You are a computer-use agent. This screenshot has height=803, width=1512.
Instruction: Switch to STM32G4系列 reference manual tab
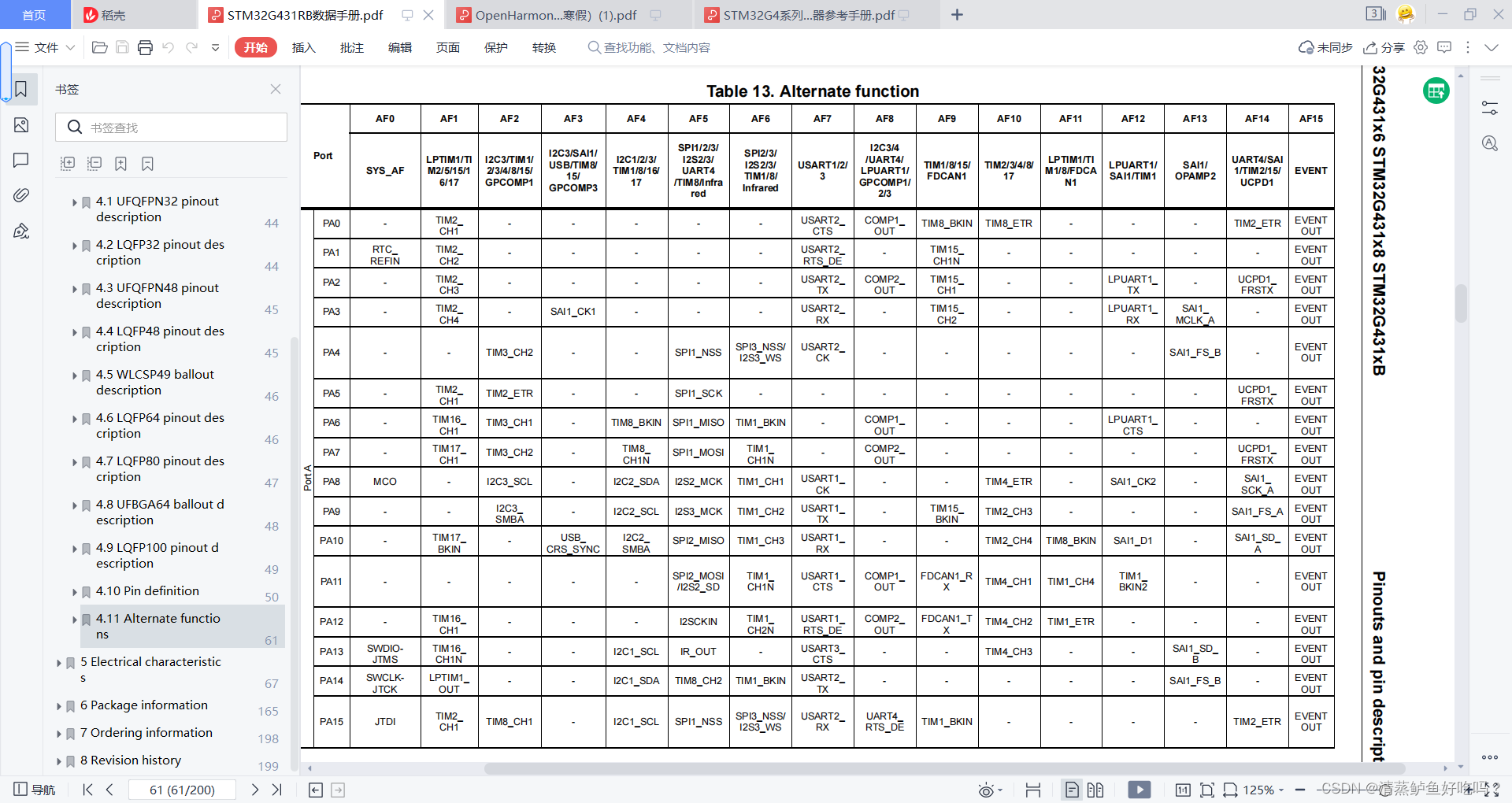coord(815,15)
